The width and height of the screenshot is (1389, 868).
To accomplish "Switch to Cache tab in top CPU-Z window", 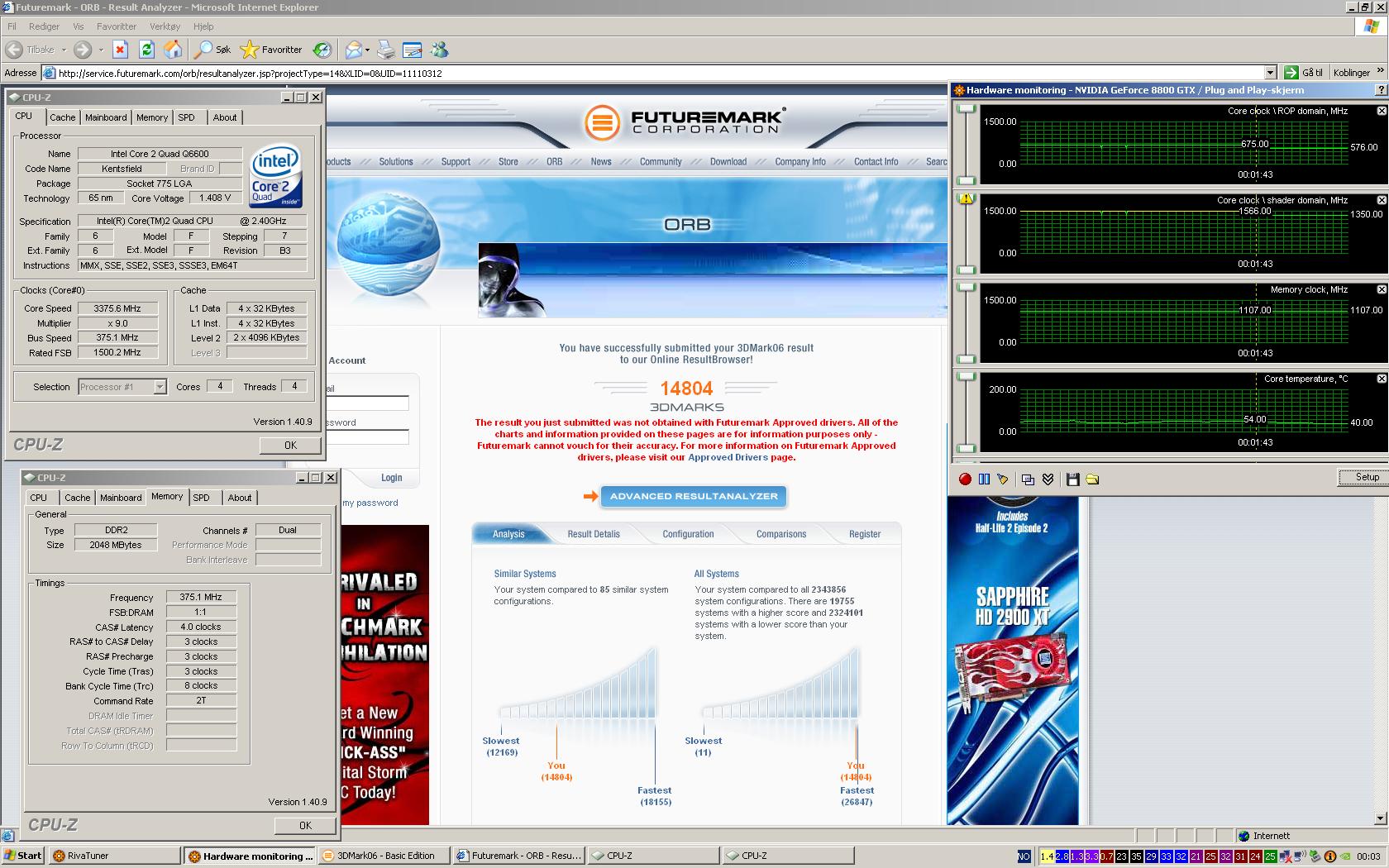I will pos(62,117).
